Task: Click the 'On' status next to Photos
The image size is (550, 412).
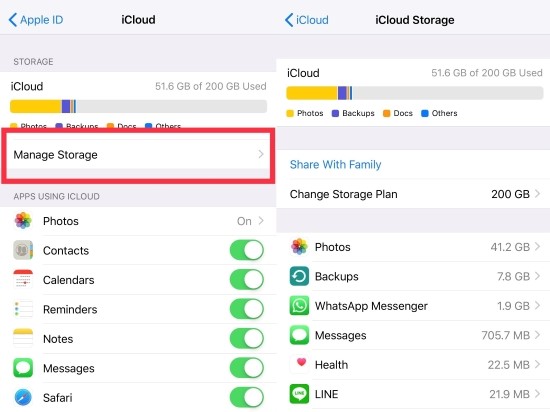Action: click(x=244, y=221)
